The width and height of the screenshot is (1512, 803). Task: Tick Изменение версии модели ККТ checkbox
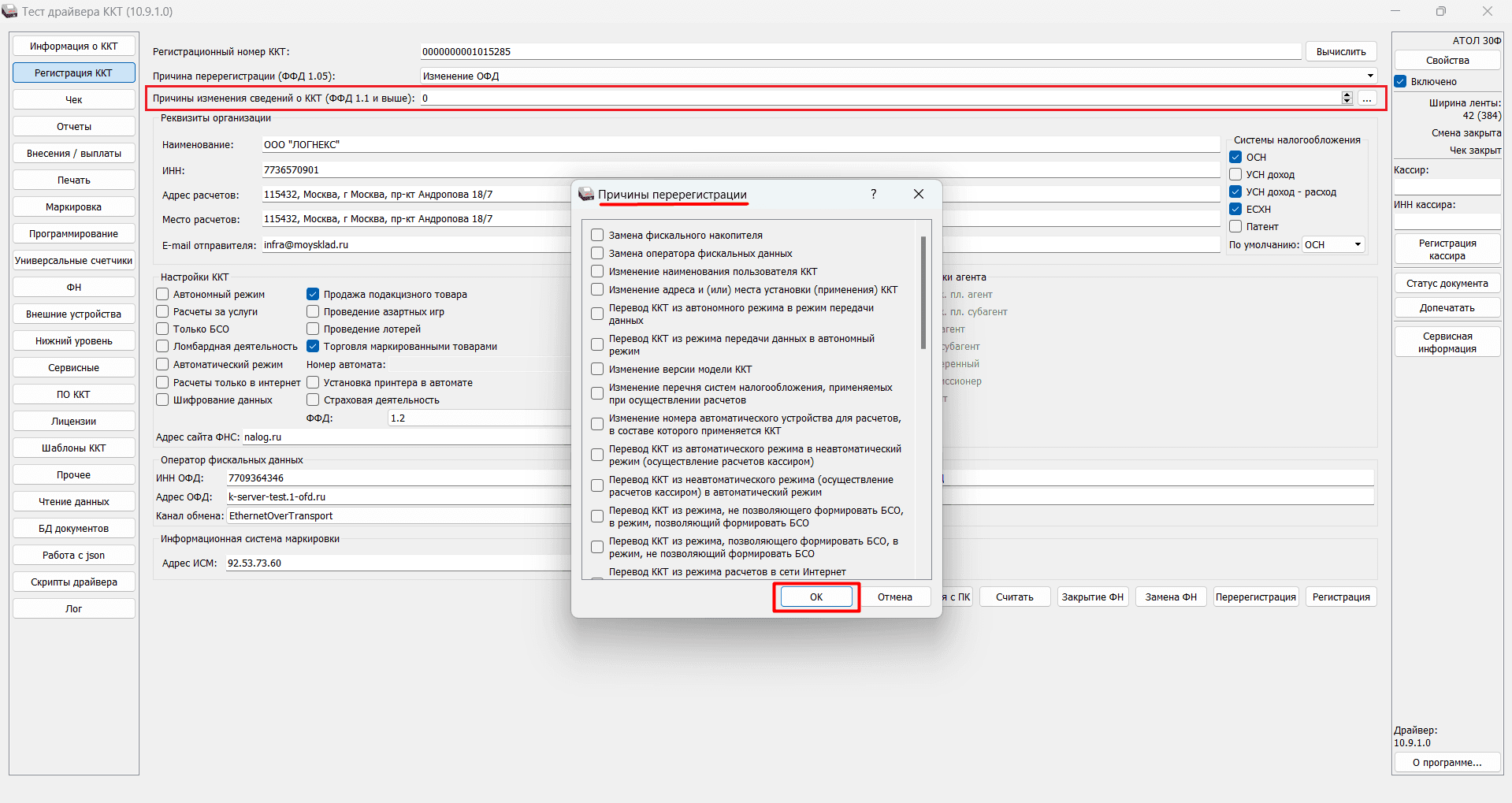tap(597, 370)
